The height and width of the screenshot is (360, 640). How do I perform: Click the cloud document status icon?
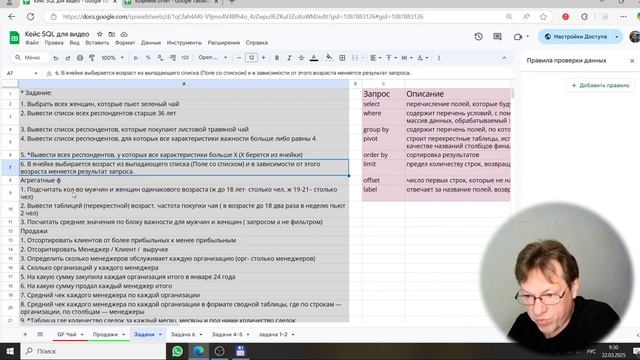124,34
